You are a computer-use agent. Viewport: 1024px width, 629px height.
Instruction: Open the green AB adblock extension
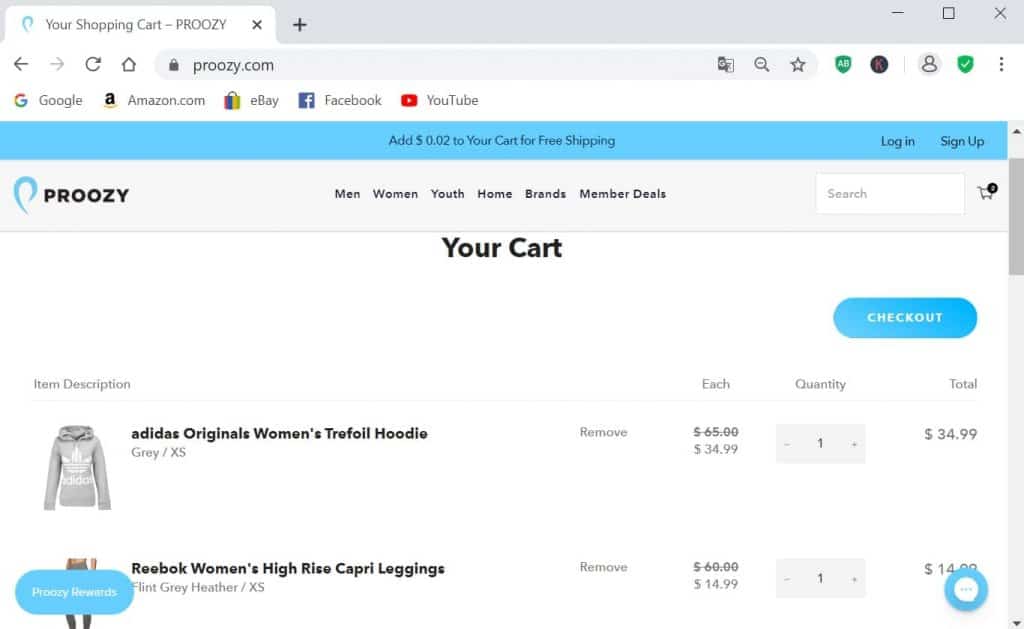click(843, 64)
